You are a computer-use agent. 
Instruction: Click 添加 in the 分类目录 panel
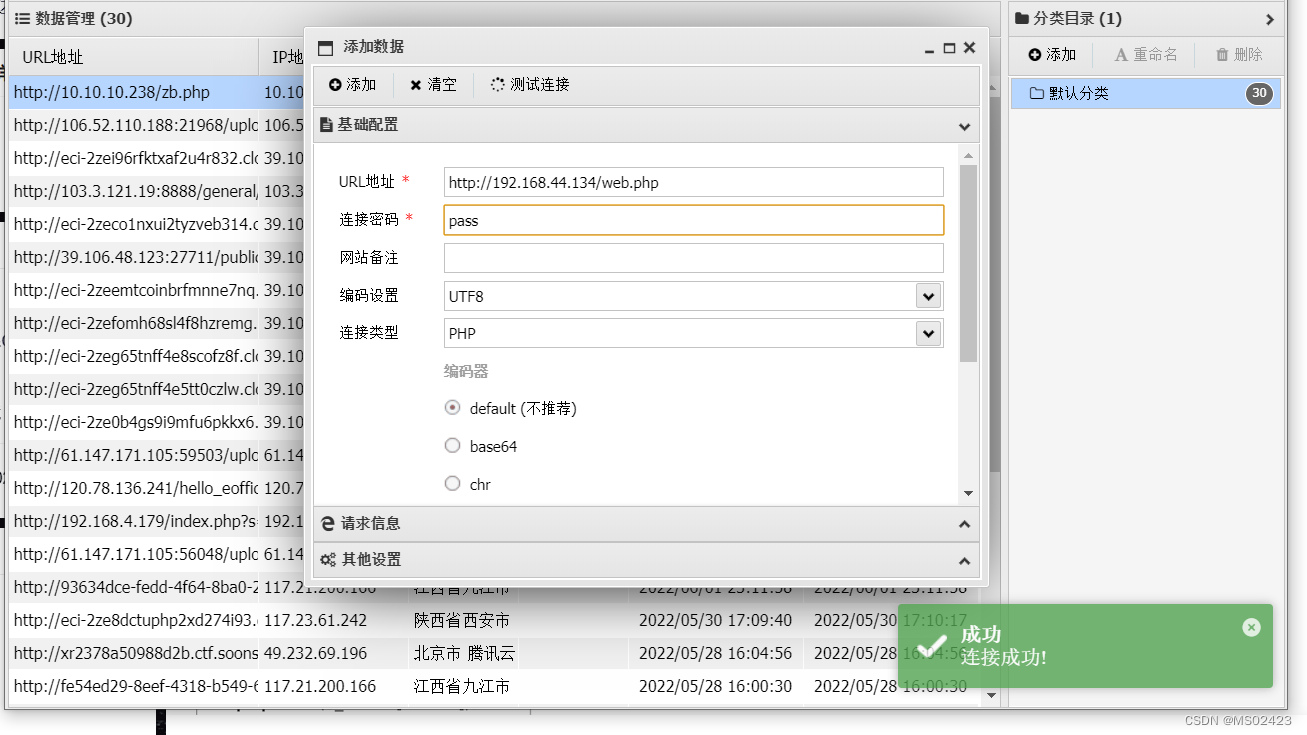pos(1052,54)
